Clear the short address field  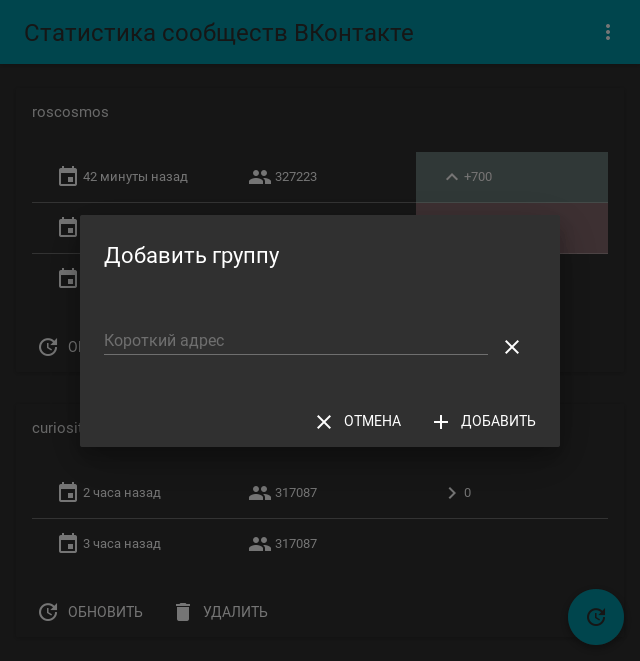click(x=511, y=347)
